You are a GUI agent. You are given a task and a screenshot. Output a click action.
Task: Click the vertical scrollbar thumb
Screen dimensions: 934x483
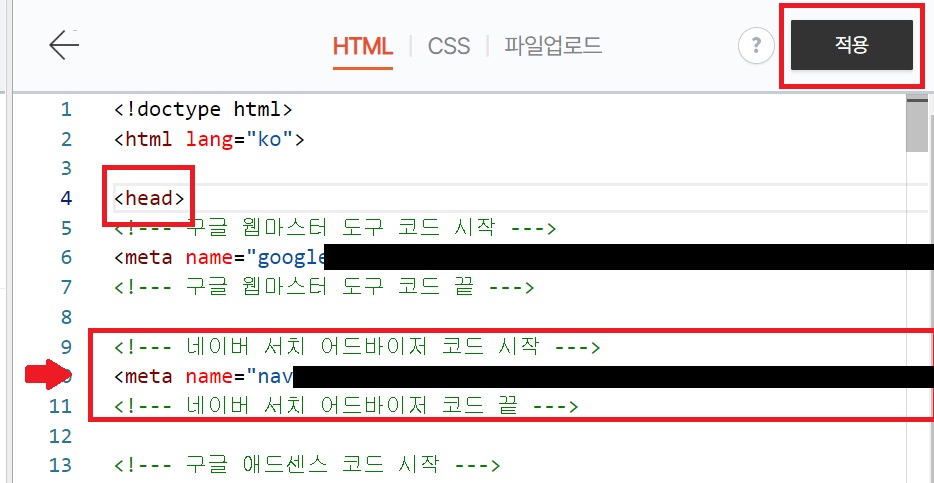pos(916,125)
